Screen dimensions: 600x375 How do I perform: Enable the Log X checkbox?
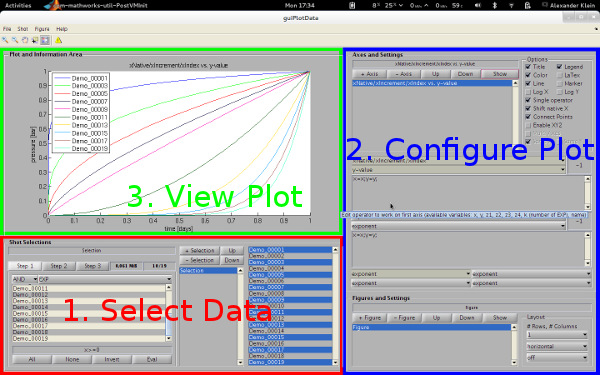528,92
